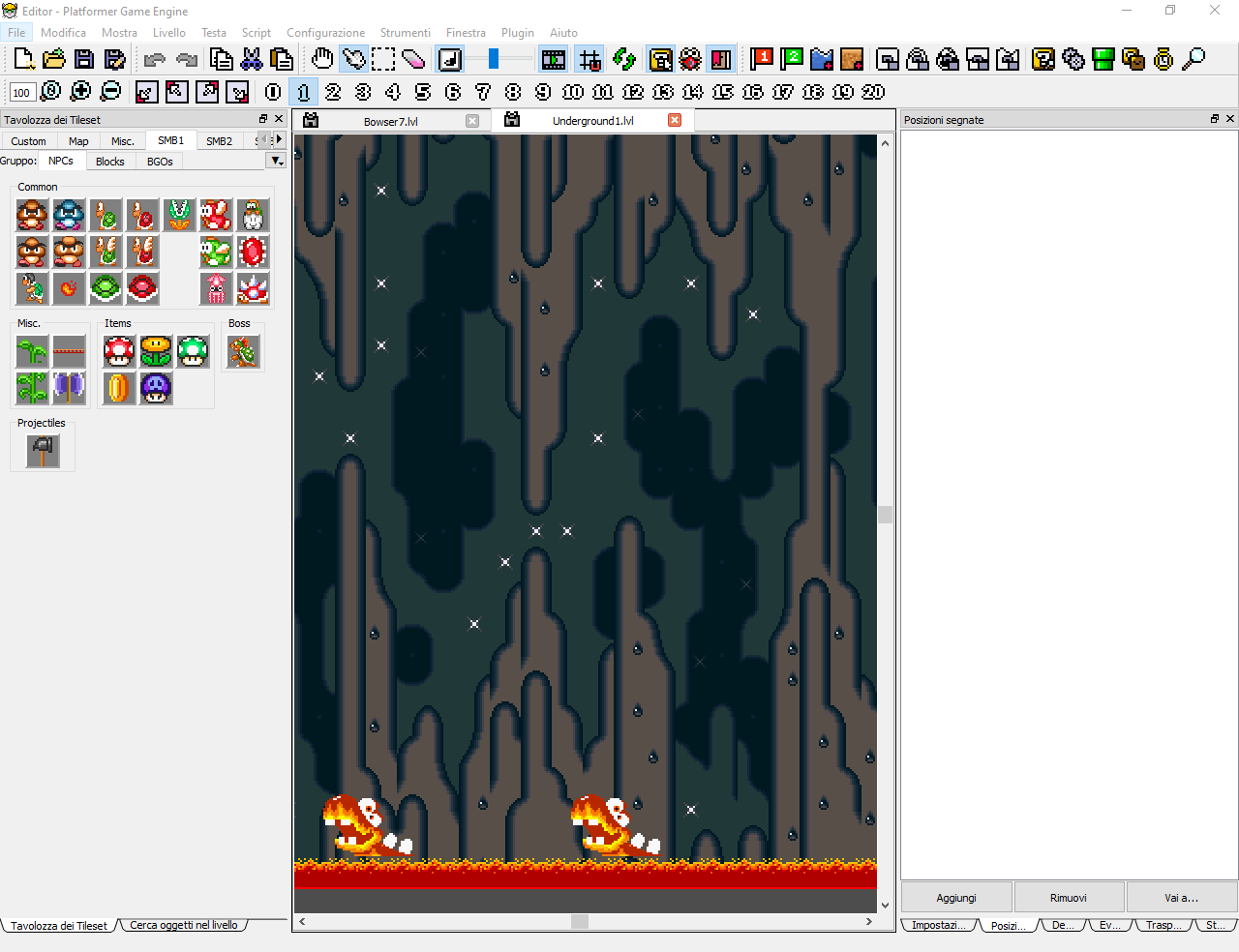The width and height of the screenshot is (1239, 952).
Task: Toggle the bookmarks panel button
Action: 721,59
